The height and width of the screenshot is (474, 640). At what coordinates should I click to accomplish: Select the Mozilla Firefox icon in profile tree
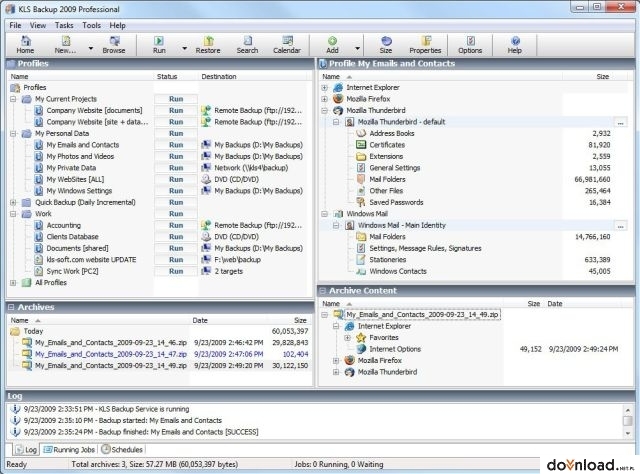338,99
